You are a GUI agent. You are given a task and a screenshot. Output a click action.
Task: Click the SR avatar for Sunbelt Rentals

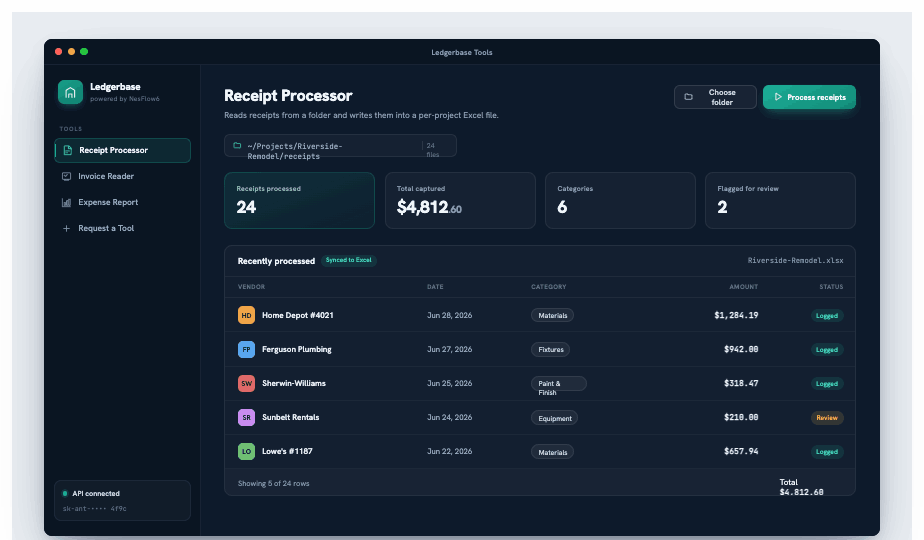(x=246, y=417)
